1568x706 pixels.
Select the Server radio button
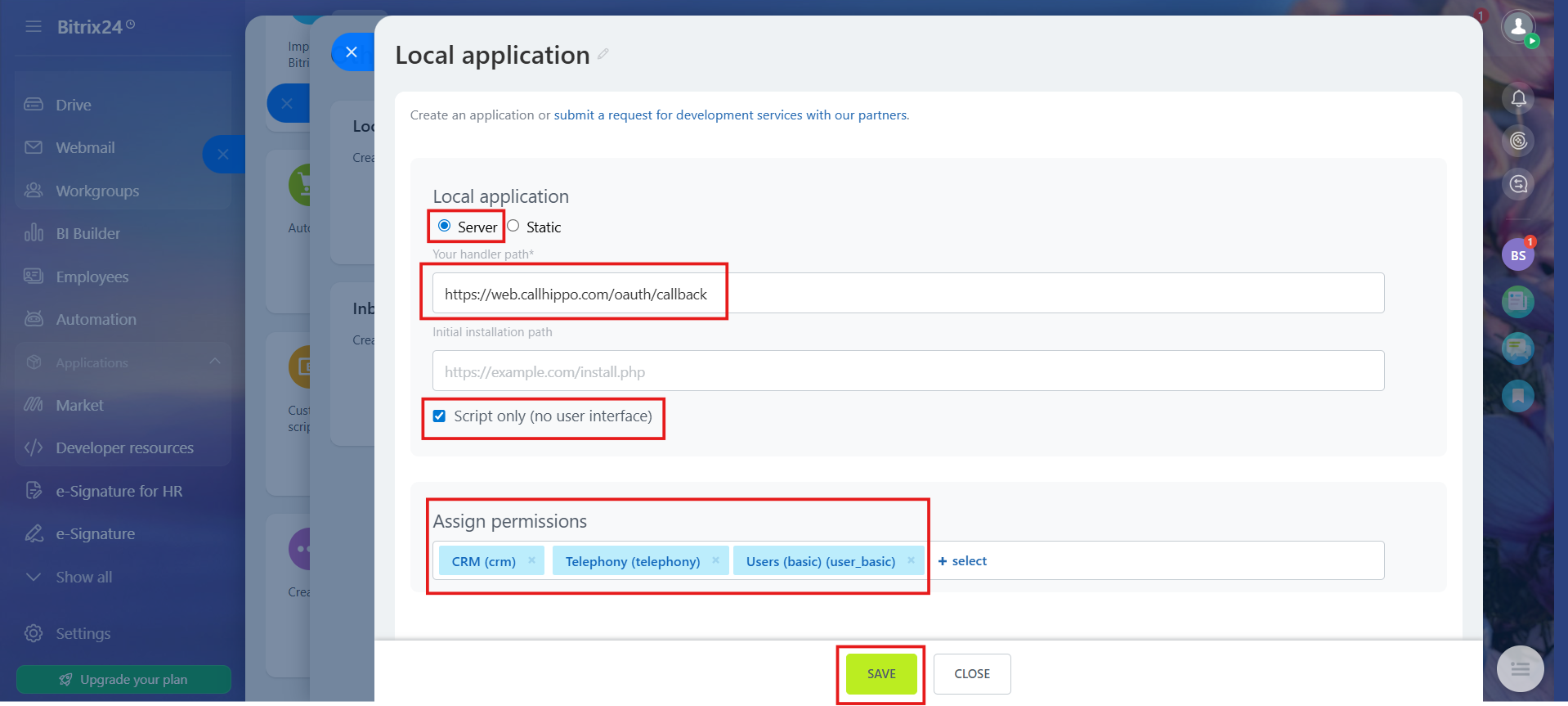[444, 226]
